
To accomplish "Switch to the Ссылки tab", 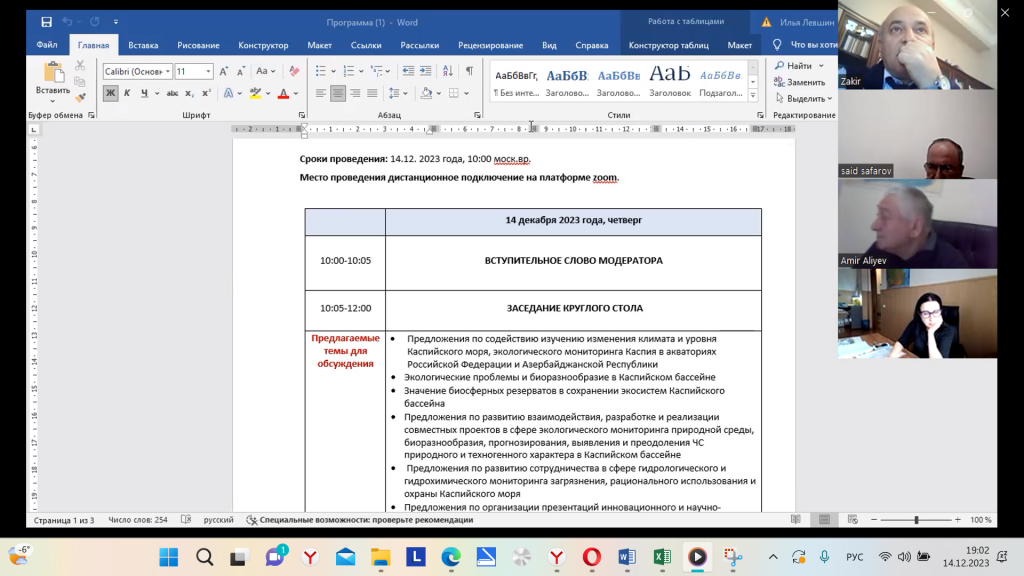I will click(366, 45).
